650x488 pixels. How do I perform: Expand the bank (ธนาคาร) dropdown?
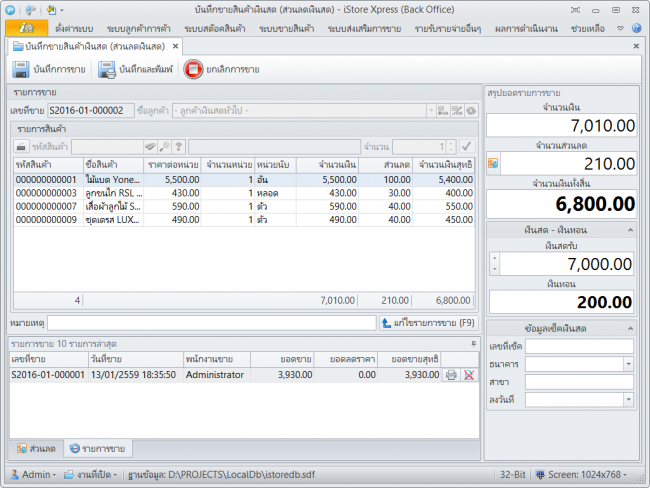pyautogui.click(x=626, y=364)
